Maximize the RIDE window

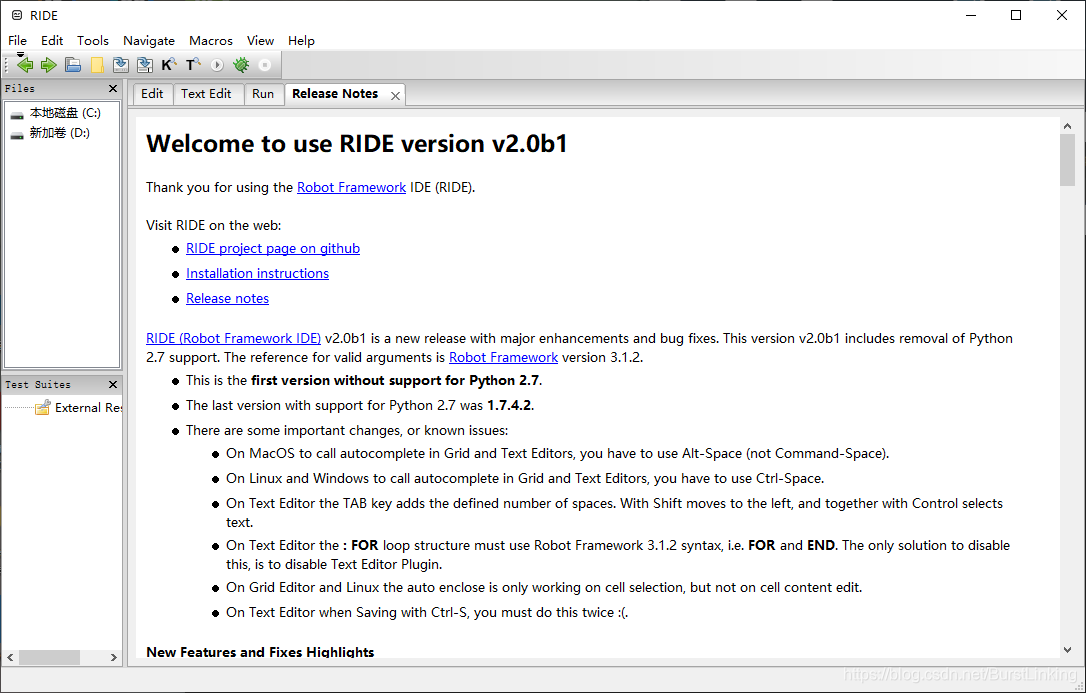pyautogui.click(x=1016, y=15)
